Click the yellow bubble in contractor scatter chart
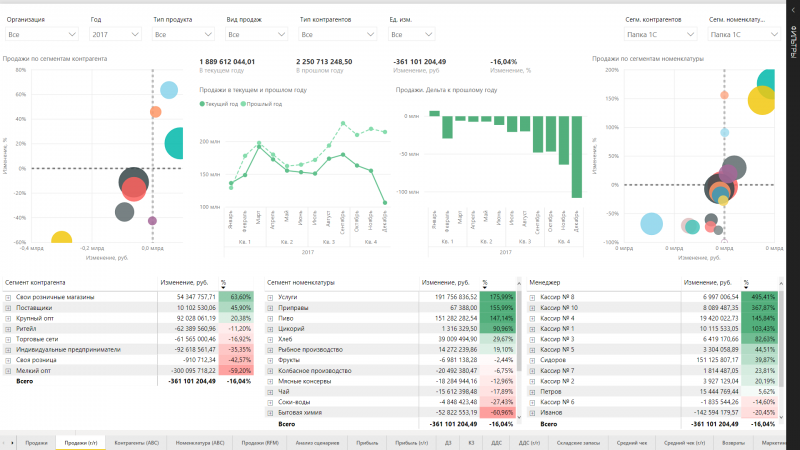The height and width of the screenshot is (450, 800). tap(61, 239)
